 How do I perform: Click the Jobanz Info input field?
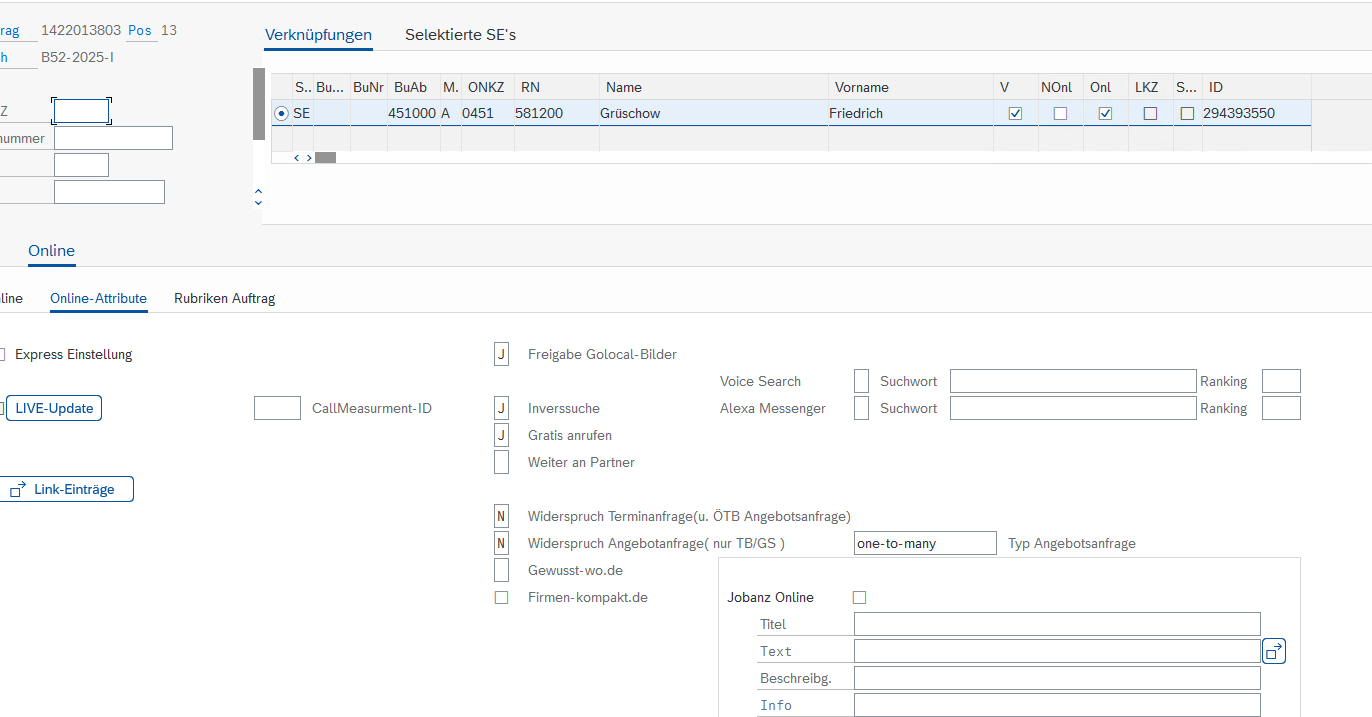(1057, 705)
